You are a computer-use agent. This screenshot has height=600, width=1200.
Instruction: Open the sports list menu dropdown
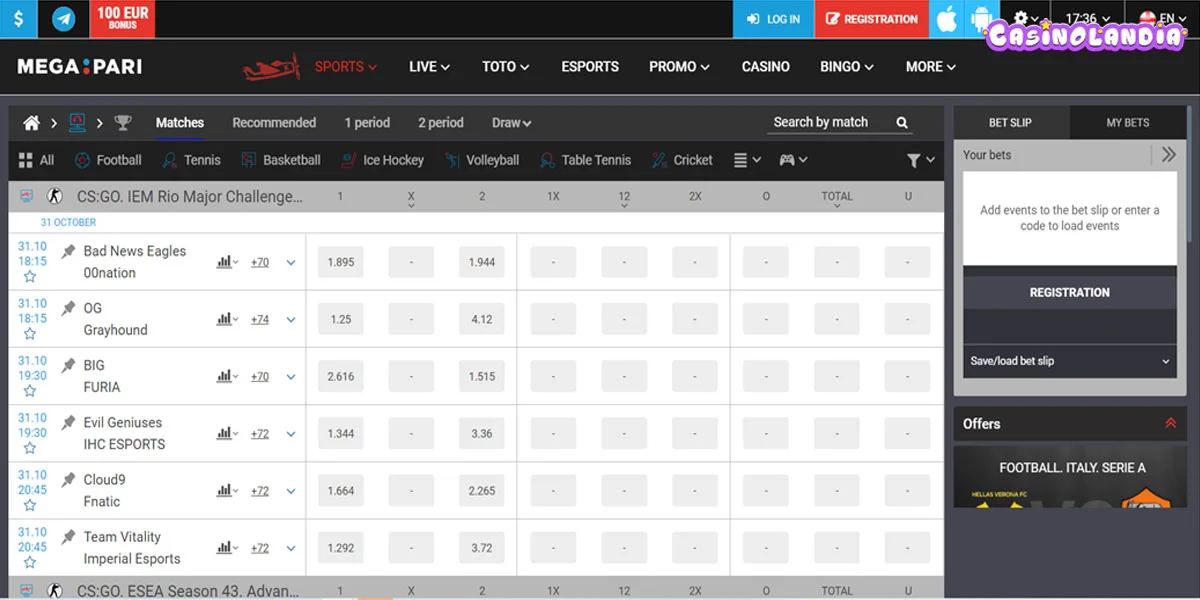click(747, 160)
